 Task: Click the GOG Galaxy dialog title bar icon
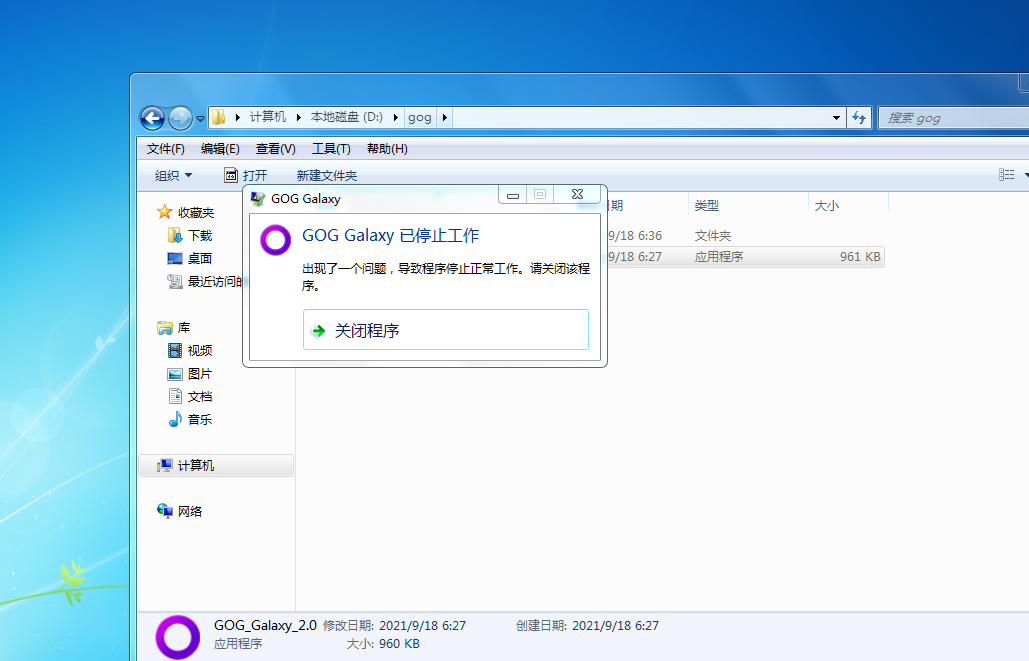click(x=258, y=198)
